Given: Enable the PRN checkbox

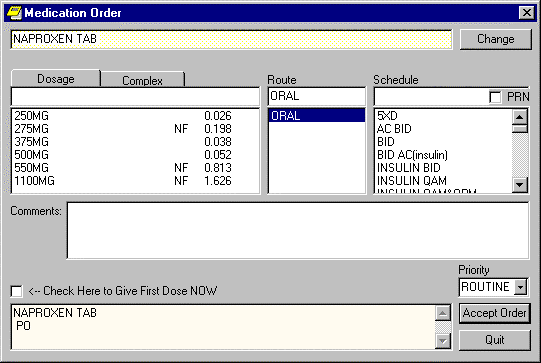Looking at the screenshot, I should [x=495, y=97].
